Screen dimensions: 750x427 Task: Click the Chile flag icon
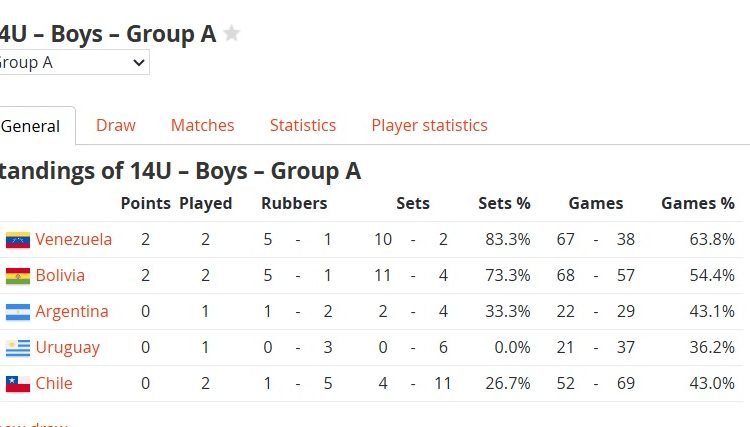[x=18, y=384]
